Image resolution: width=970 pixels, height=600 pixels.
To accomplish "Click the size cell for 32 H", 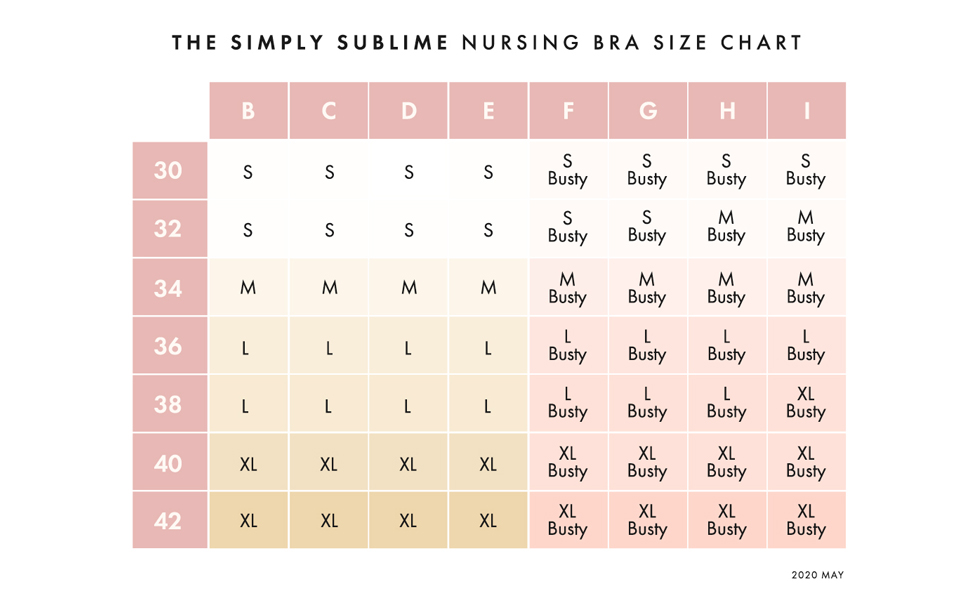I will pos(726,227).
